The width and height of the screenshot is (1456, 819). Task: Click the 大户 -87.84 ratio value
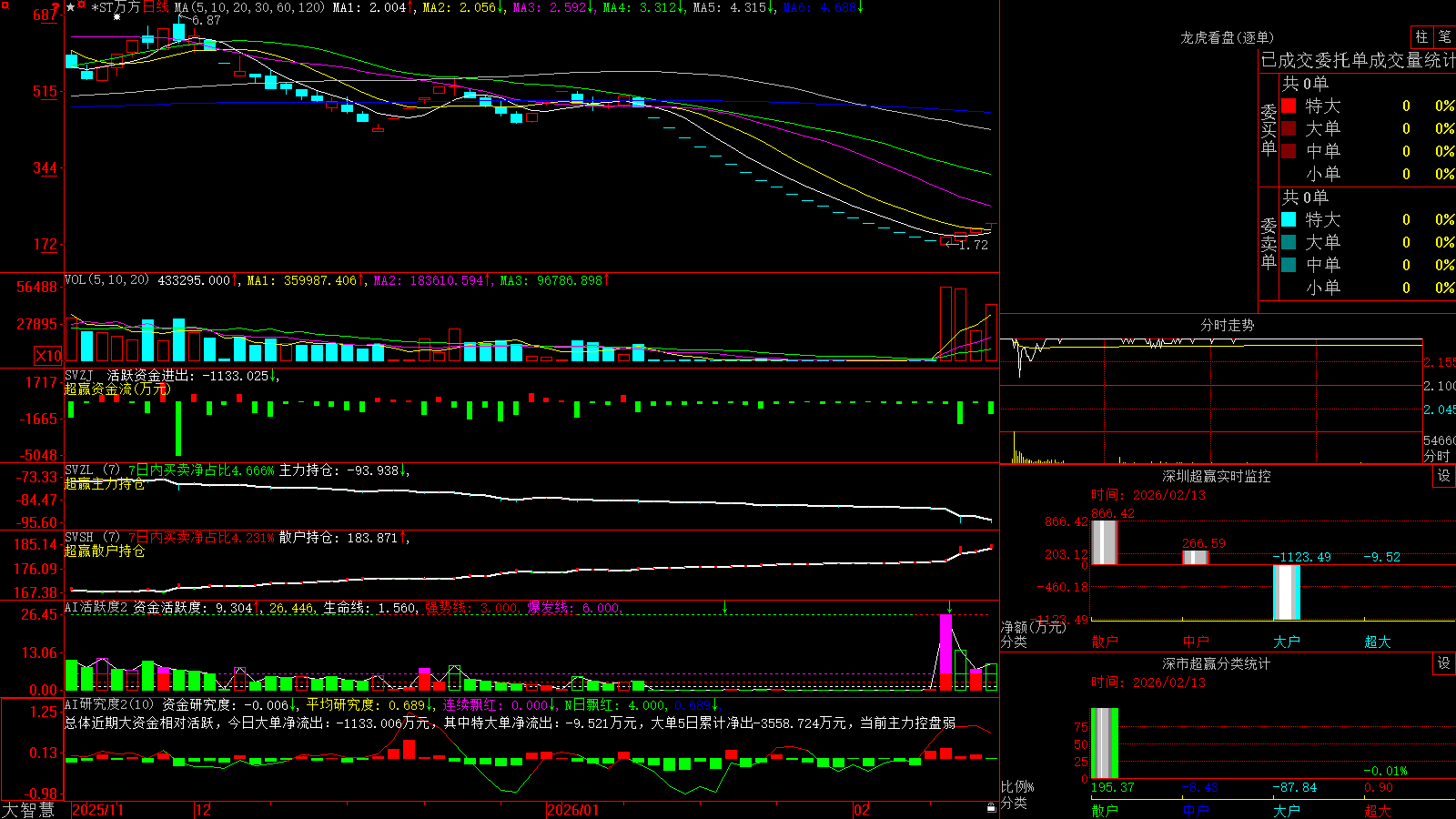click(x=1294, y=787)
